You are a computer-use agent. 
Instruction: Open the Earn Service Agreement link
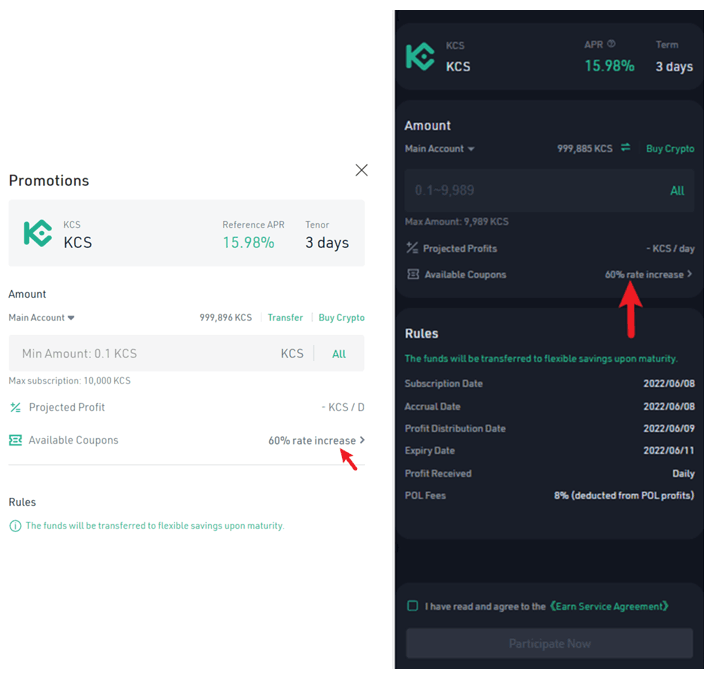(609, 606)
